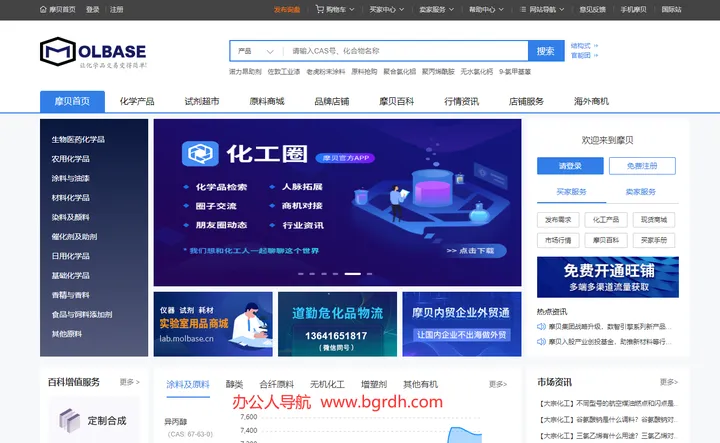Open the 试剂超市 navigation tab
Viewport: 720px width, 443px height.
[x=202, y=101]
